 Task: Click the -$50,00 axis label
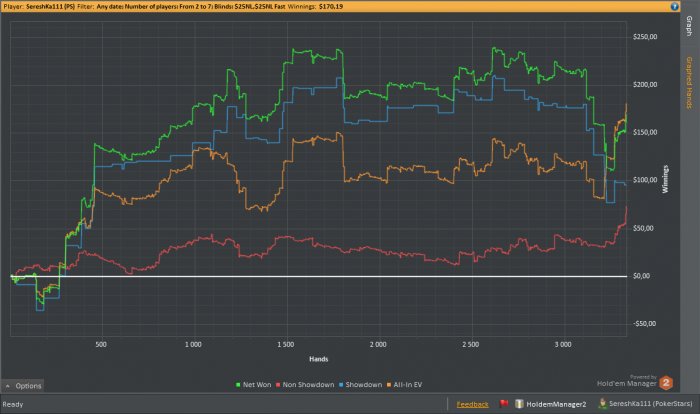(645, 324)
